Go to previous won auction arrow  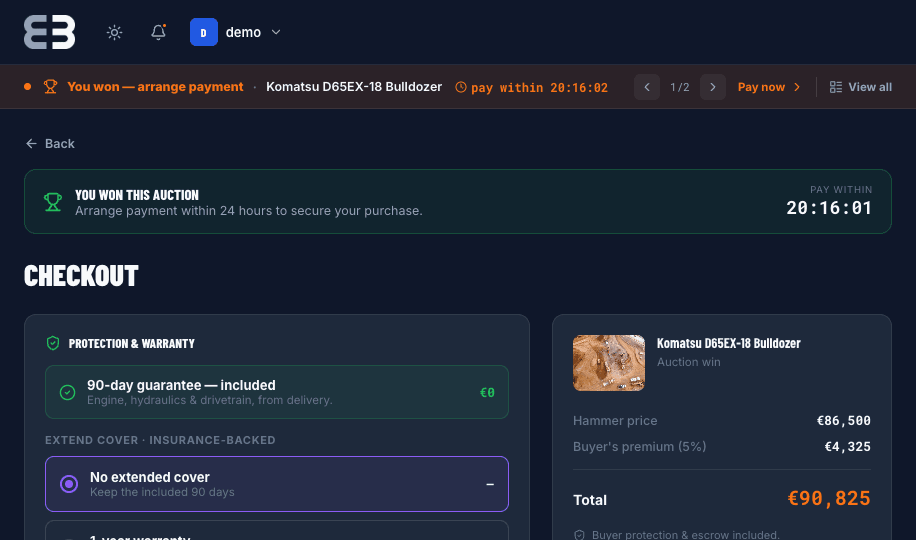(x=647, y=87)
